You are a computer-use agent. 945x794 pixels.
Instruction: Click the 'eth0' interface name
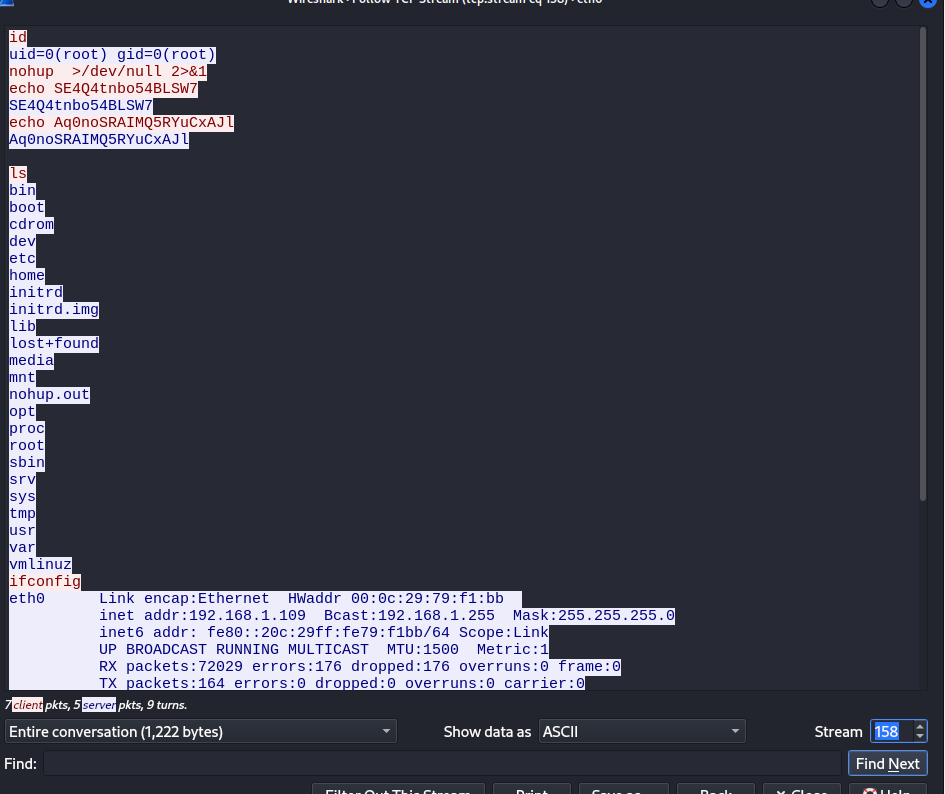coord(27,599)
